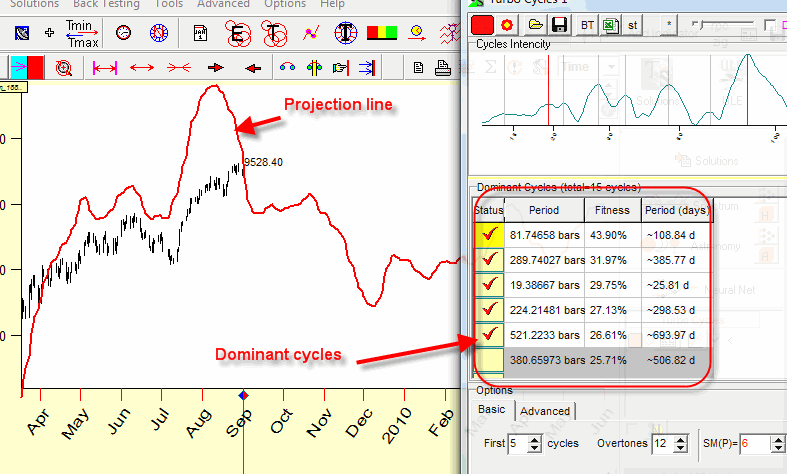Click the printer icon in toolbar
The width and height of the screenshot is (787, 474).
pyautogui.click(x=442, y=68)
